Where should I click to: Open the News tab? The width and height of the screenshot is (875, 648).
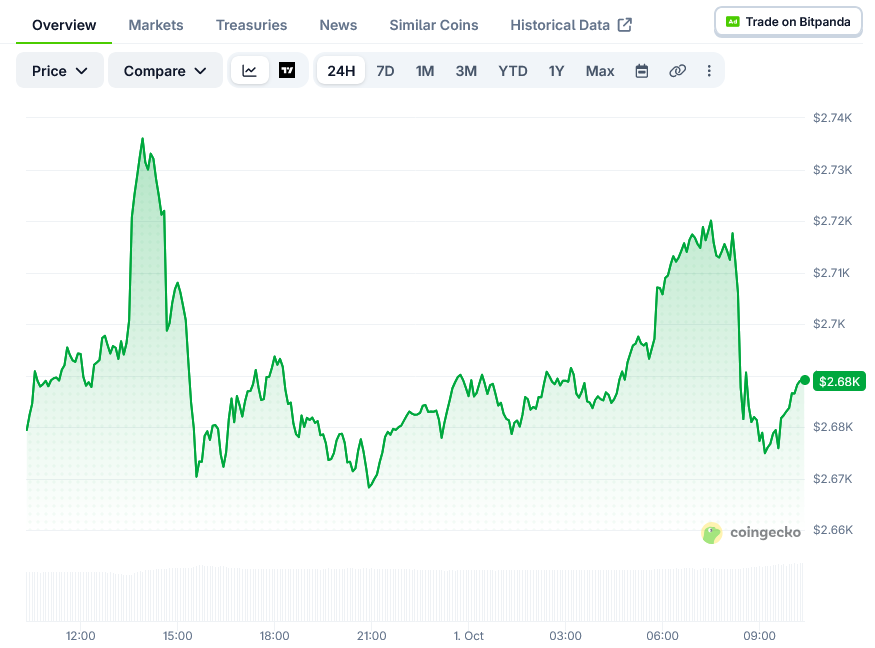pos(338,25)
